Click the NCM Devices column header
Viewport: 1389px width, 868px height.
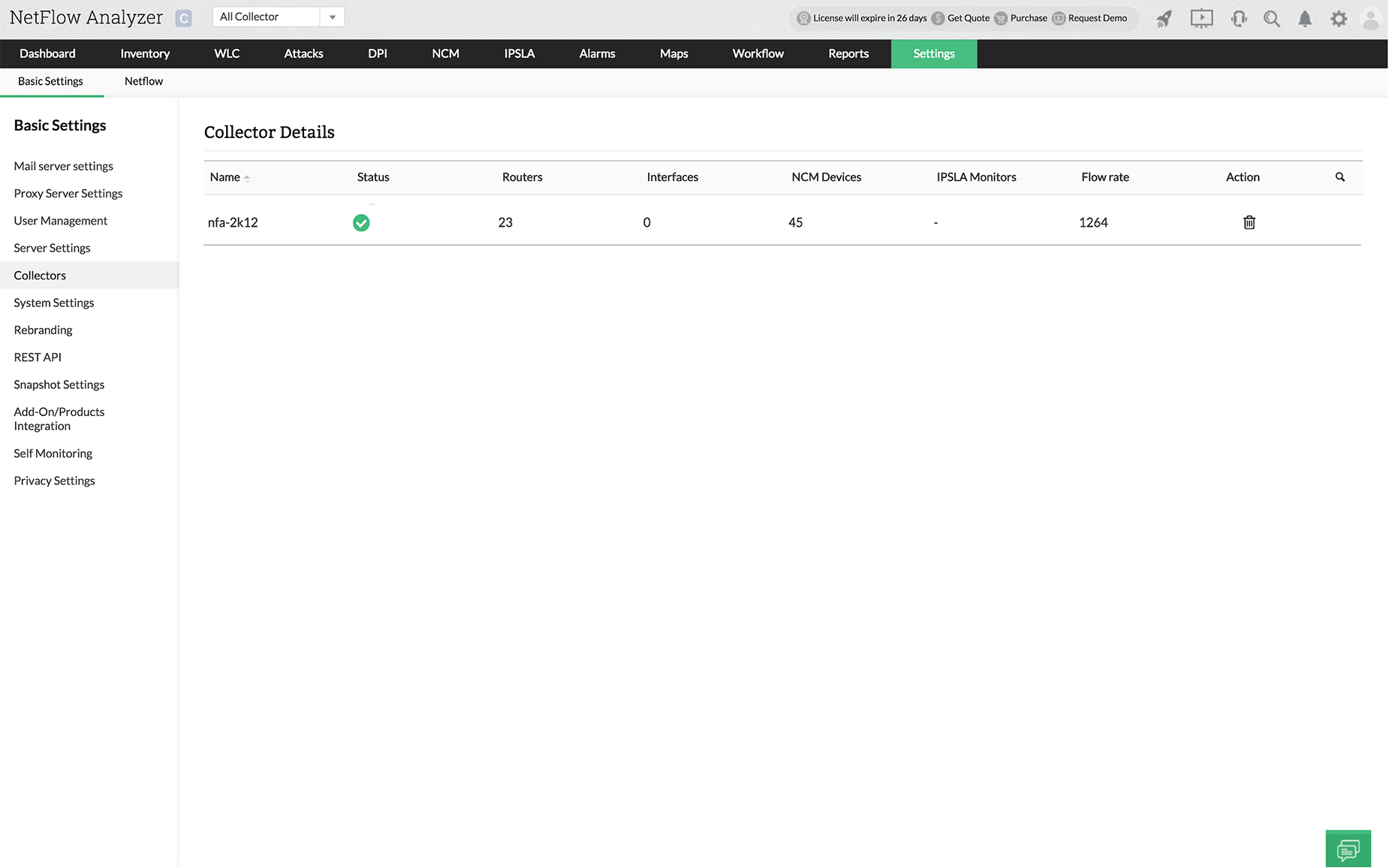pyautogui.click(x=826, y=177)
